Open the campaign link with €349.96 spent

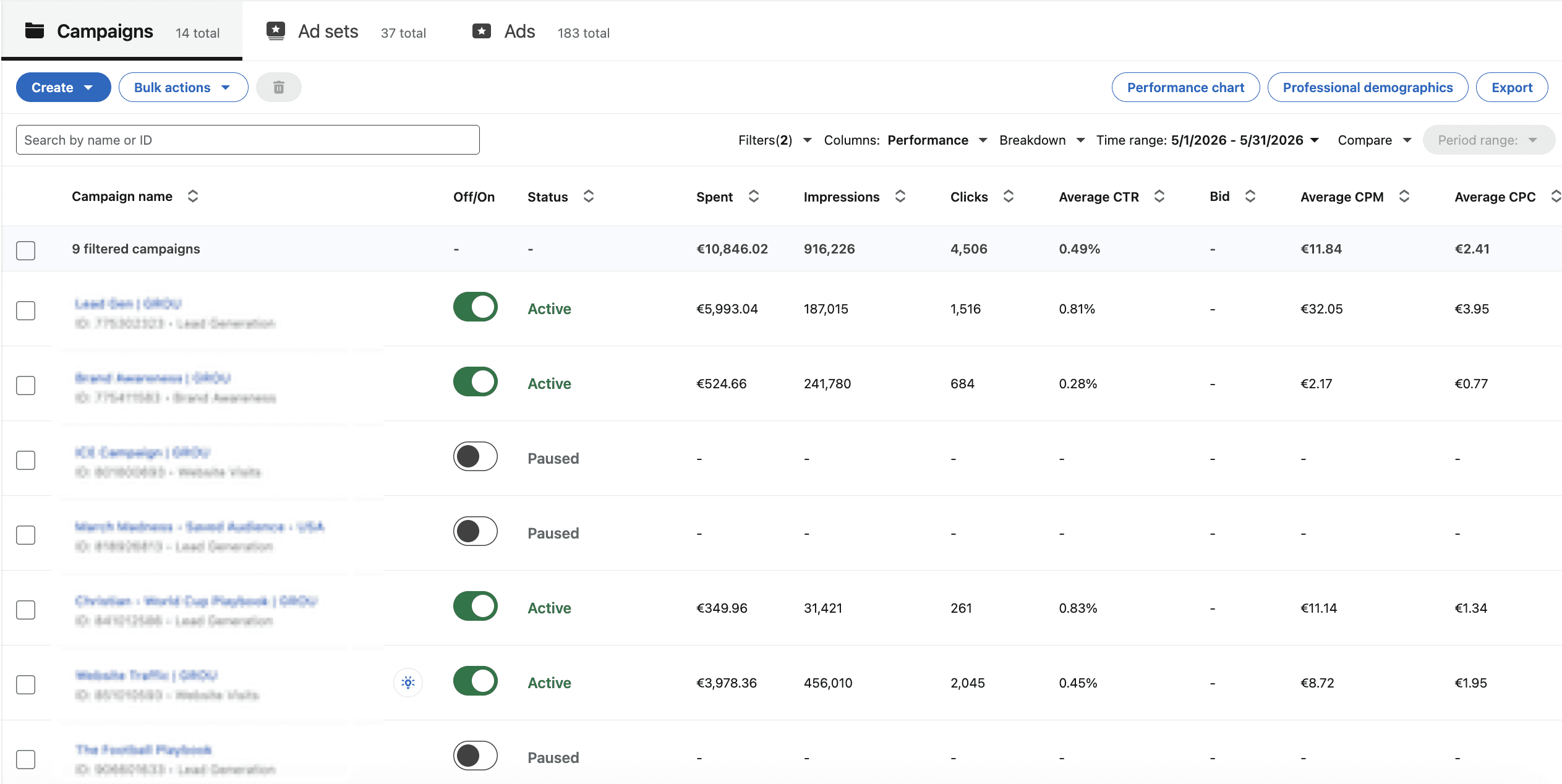pyautogui.click(x=196, y=601)
